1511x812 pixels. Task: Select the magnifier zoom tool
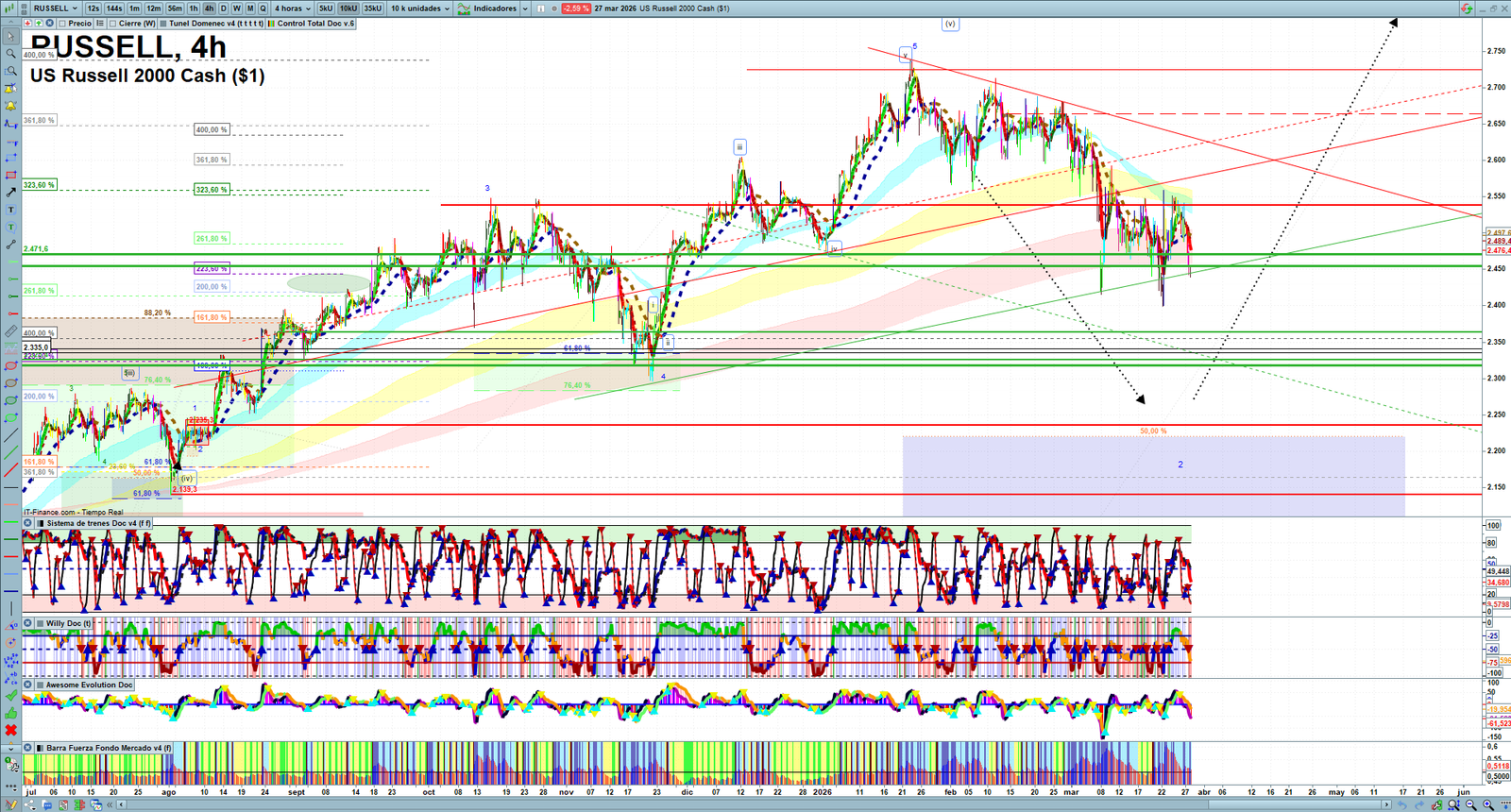click(x=10, y=54)
